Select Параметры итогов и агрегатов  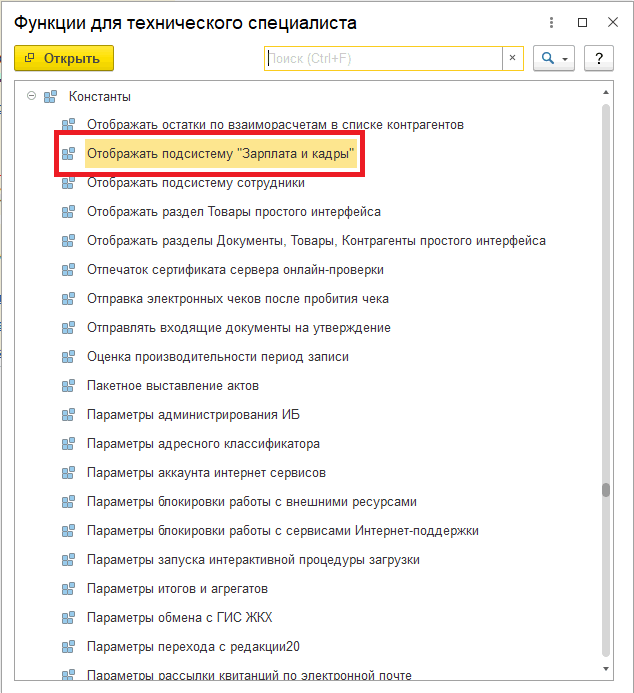tap(177, 589)
